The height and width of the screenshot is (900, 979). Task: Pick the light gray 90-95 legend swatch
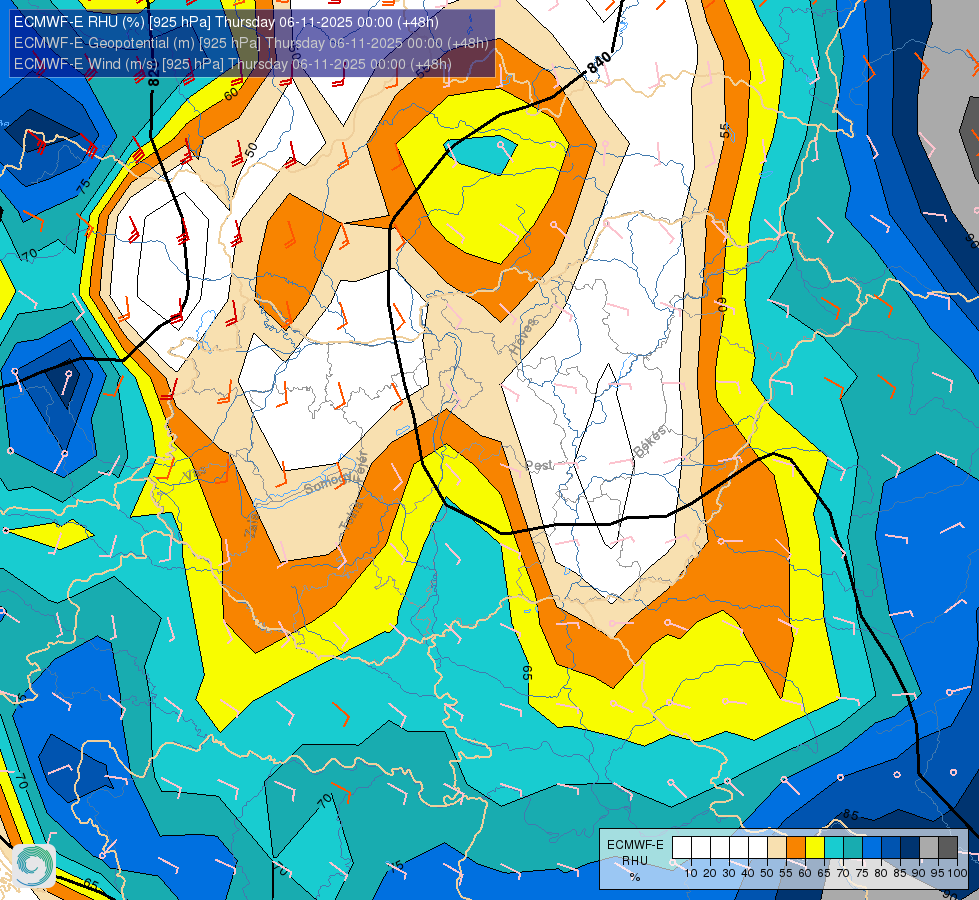coord(929,847)
